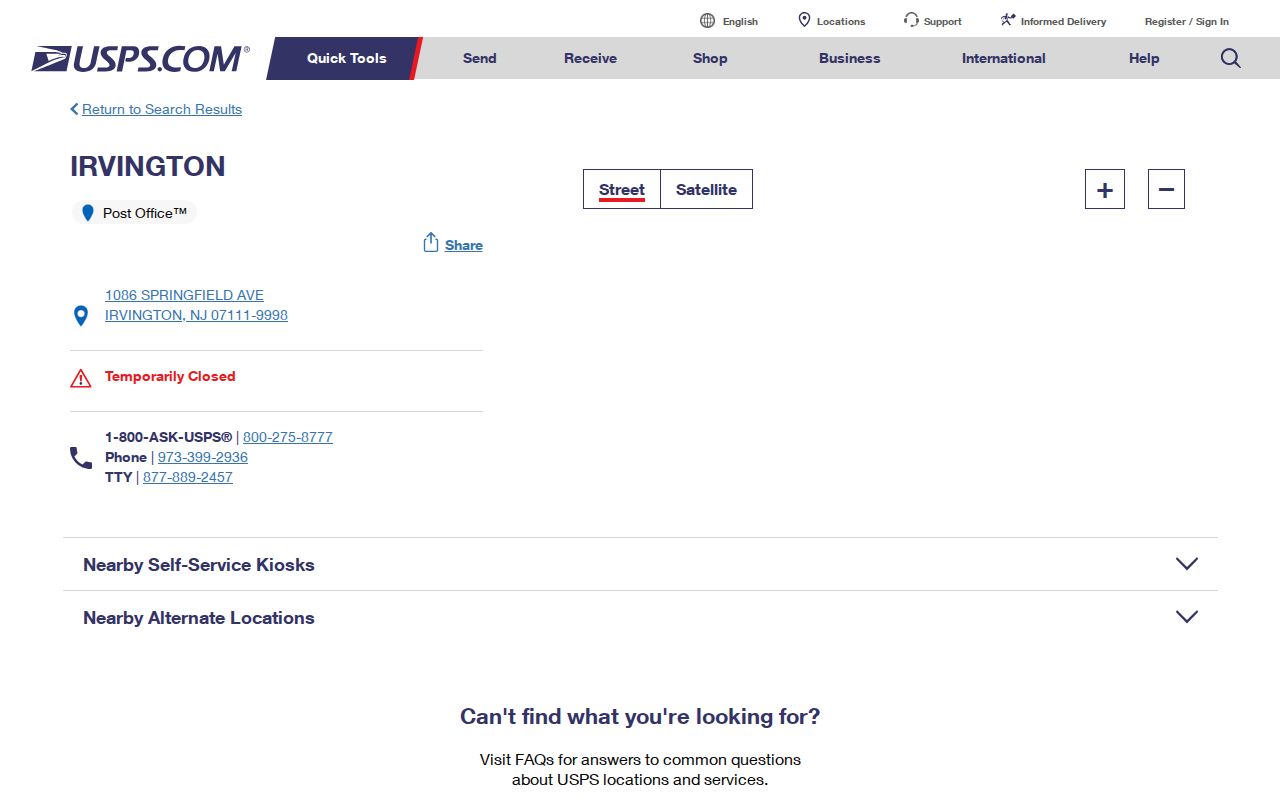The width and height of the screenshot is (1280, 800).
Task: Click the back chevron before Return to Search
Action: click(x=74, y=109)
